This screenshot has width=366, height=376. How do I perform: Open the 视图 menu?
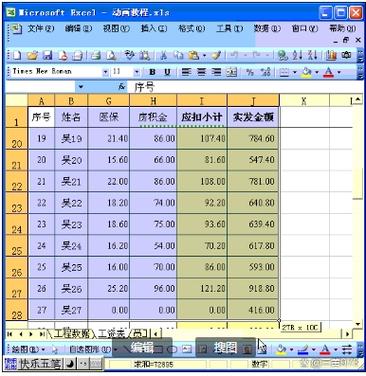(x=116, y=29)
